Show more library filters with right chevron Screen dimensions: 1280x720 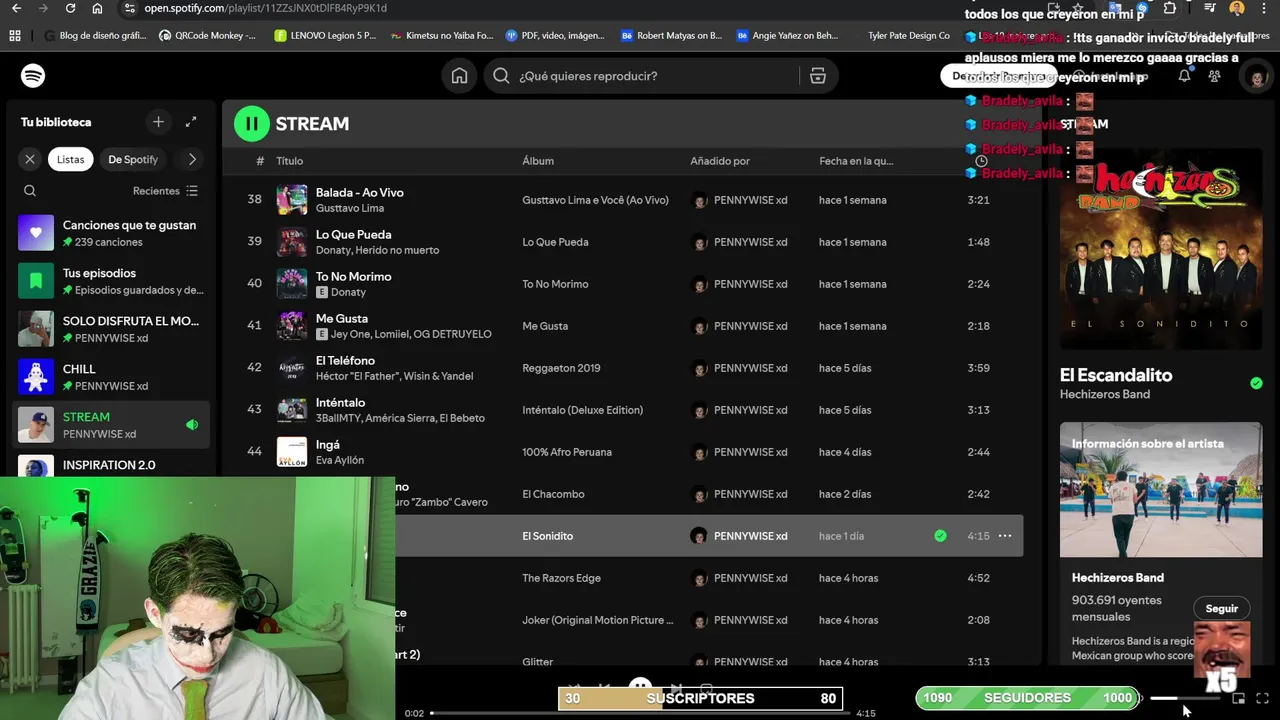192,159
